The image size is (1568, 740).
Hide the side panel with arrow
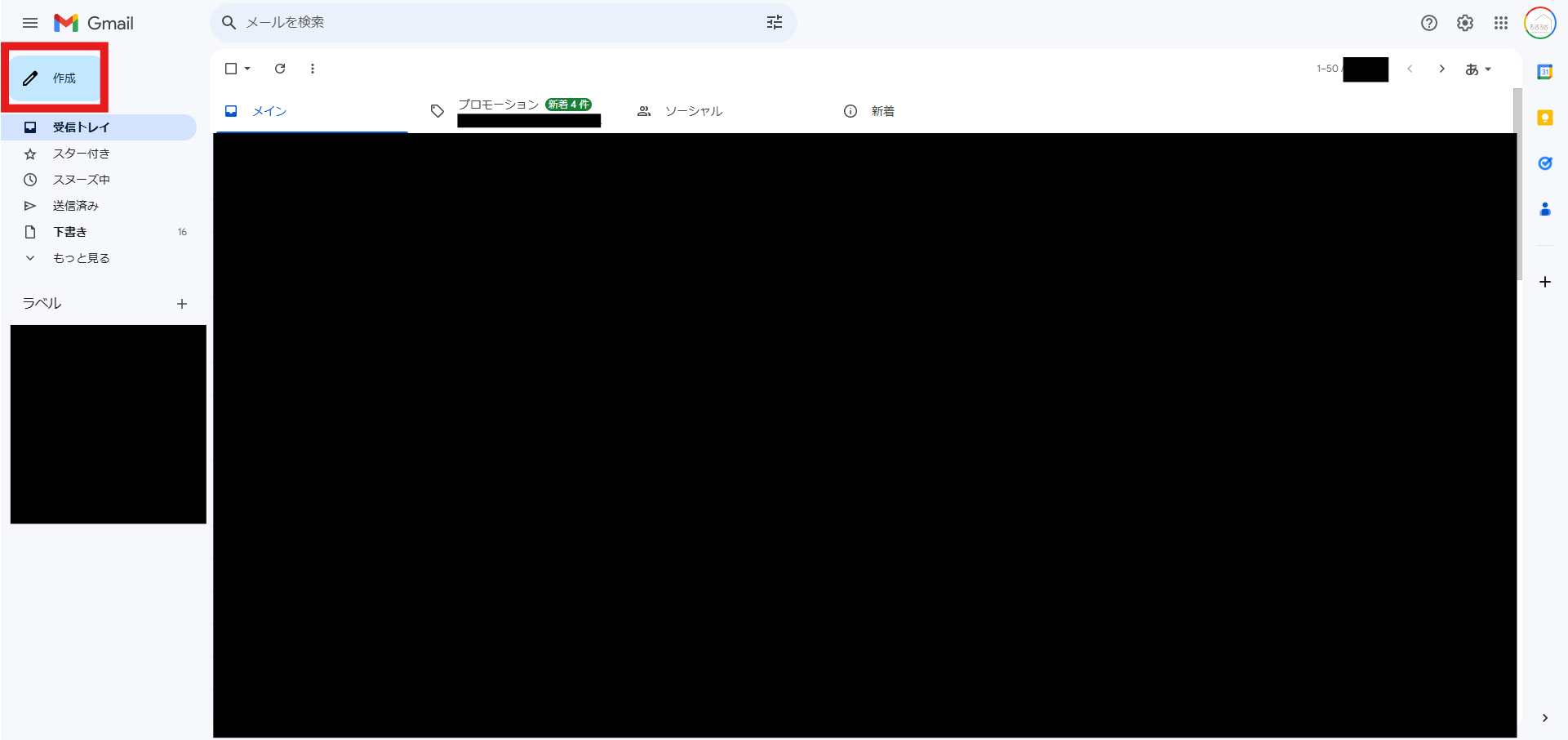(x=1545, y=718)
